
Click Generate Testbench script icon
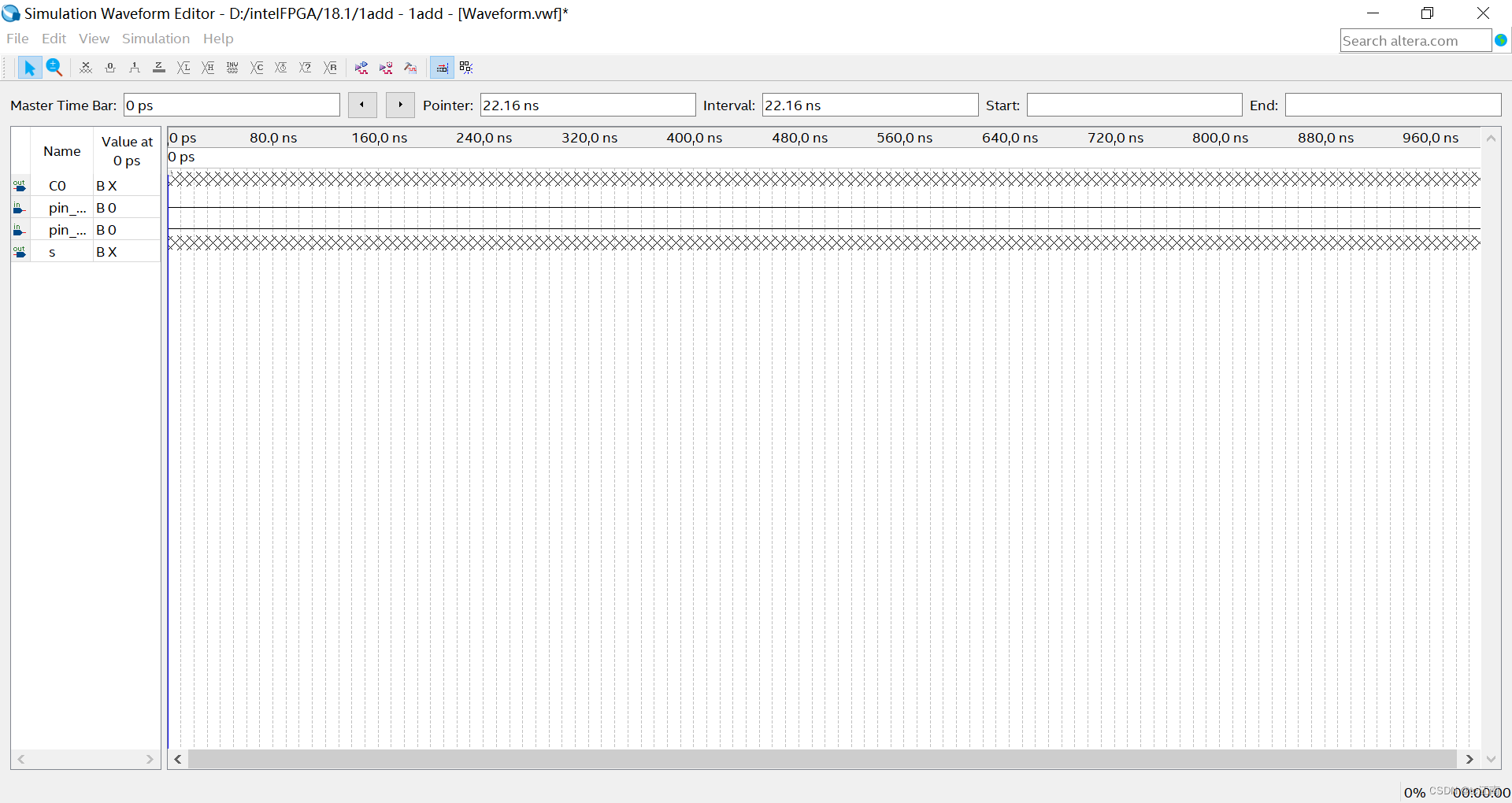410,68
